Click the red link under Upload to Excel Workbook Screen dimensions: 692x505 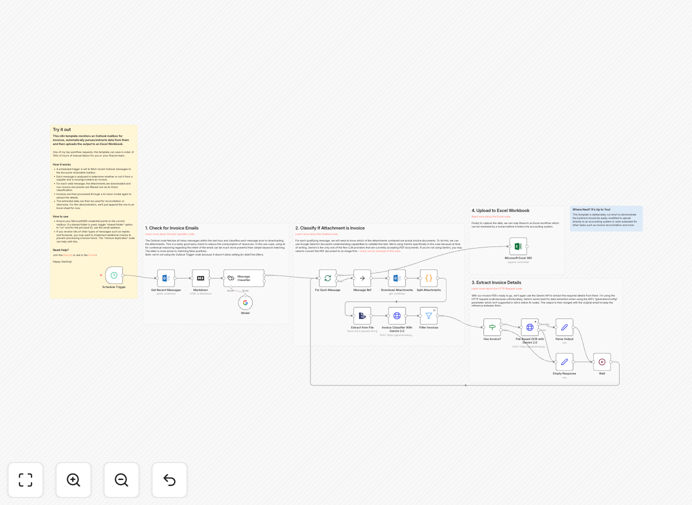(491, 217)
